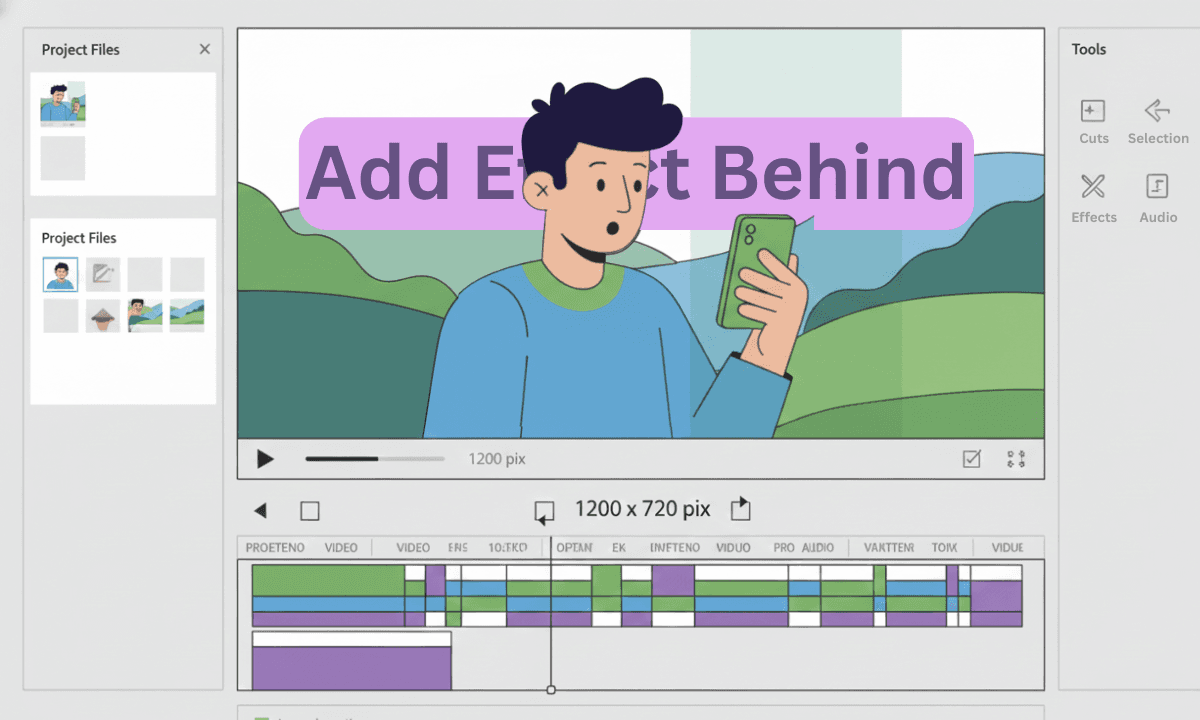
Task: Select the straw hat person thumbnail
Action: point(103,315)
